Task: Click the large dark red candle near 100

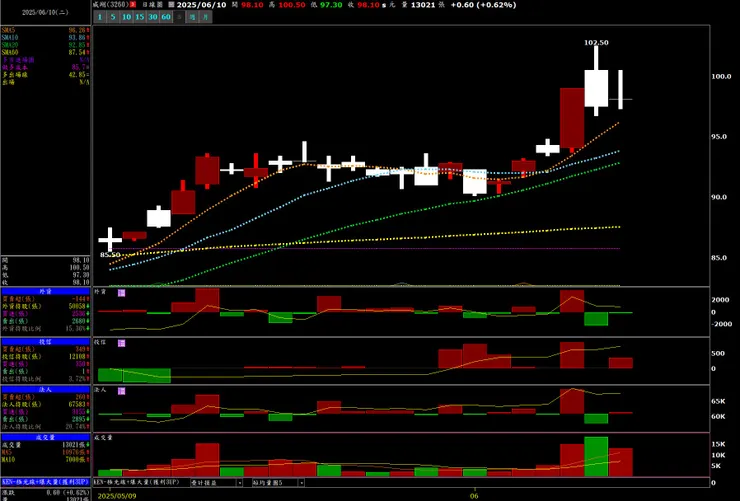Action: coord(572,118)
